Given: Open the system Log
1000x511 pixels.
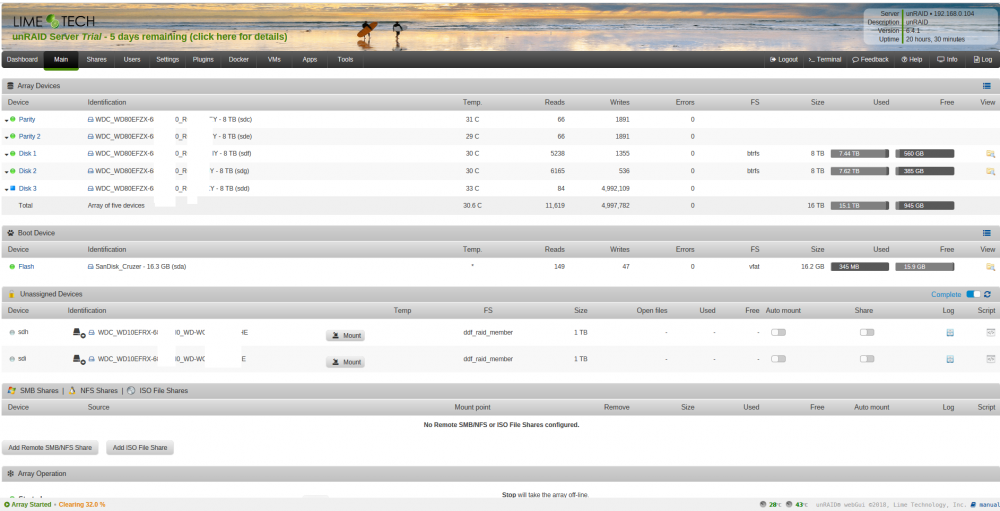Looking at the screenshot, I should 983,59.
